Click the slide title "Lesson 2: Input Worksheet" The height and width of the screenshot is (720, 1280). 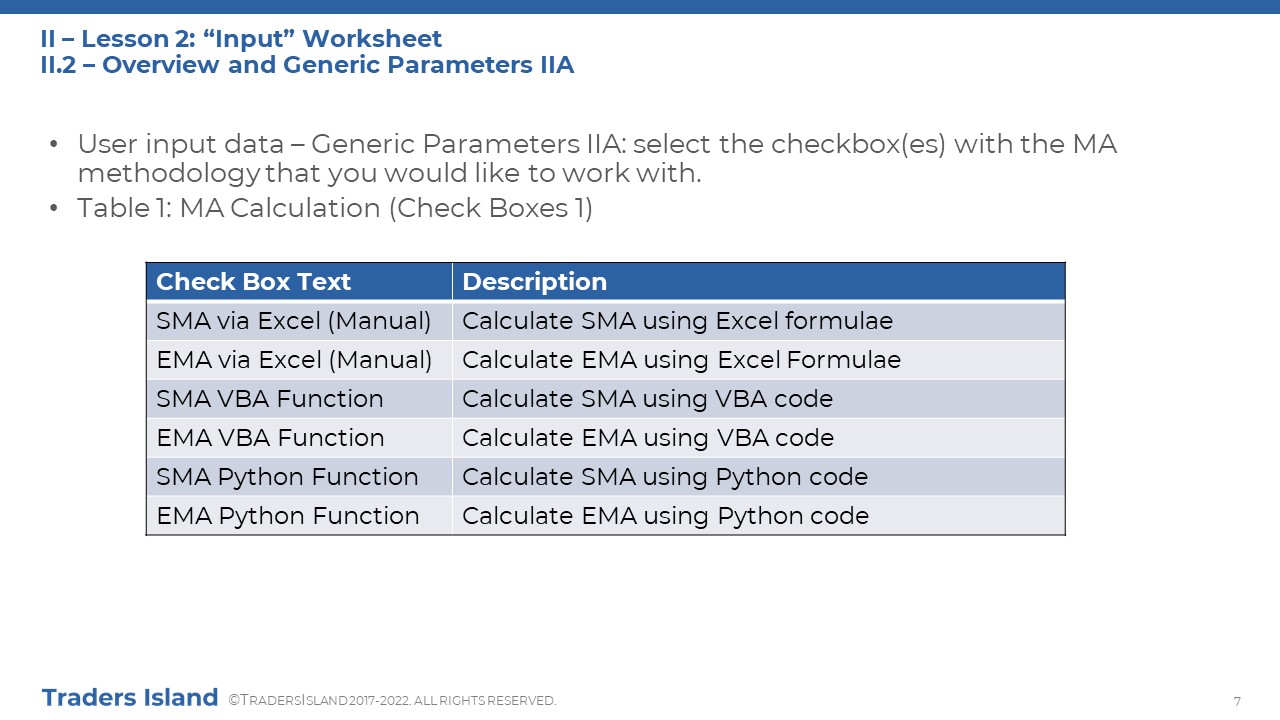tap(241, 39)
